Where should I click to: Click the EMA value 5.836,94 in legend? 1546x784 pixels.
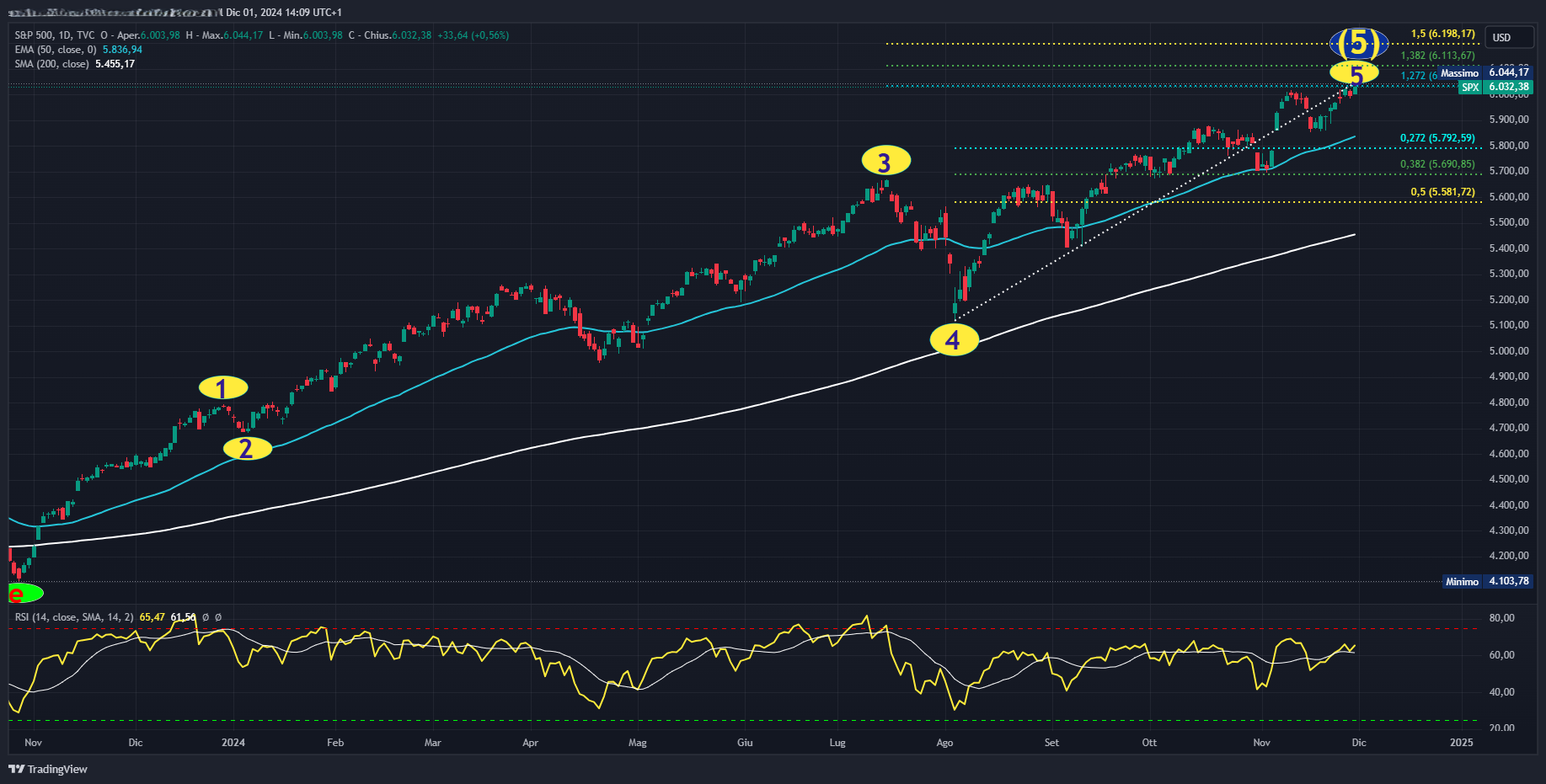click(x=122, y=50)
